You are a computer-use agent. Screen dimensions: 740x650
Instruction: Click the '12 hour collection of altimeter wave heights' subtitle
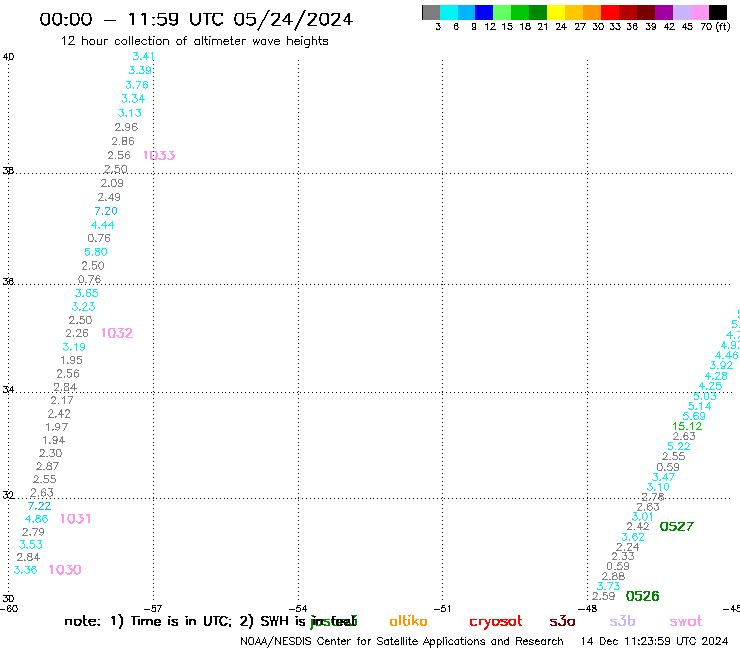[x=194, y=41]
